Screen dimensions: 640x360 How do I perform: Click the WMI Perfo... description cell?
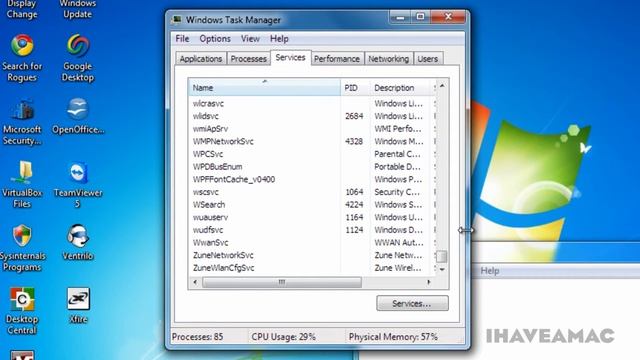coord(398,129)
